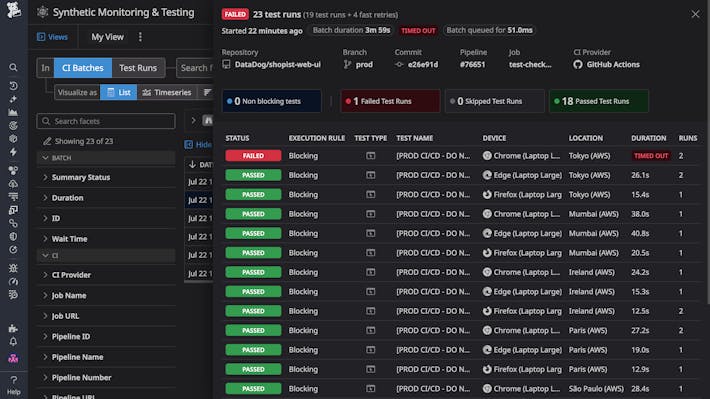Open the DataDog/shopist-web-ui repository link
This screenshot has height=399, width=710.
(x=278, y=64)
